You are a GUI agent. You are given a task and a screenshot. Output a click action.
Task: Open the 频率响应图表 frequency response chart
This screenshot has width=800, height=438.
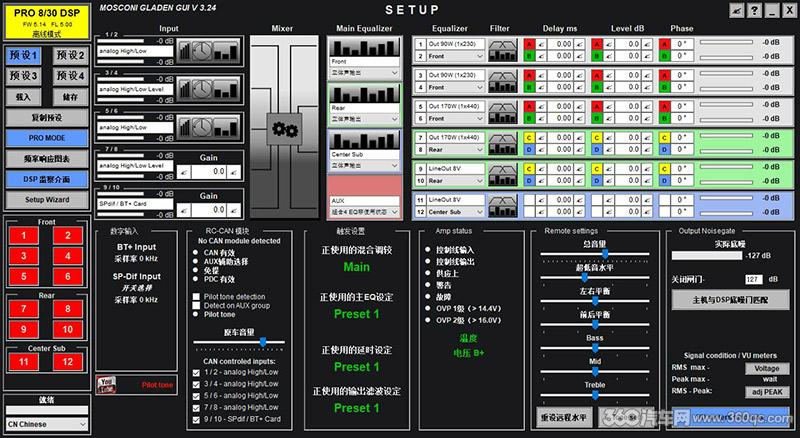point(47,159)
